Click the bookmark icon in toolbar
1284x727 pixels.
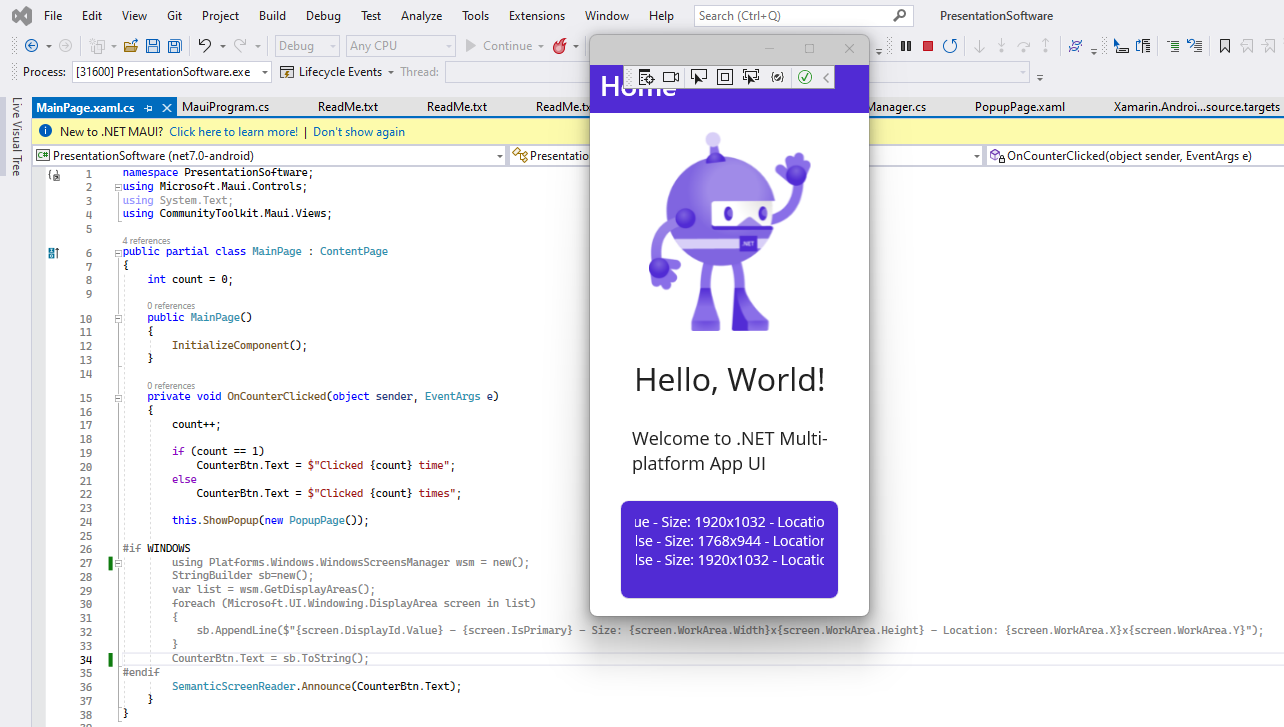pyautogui.click(x=1224, y=46)
